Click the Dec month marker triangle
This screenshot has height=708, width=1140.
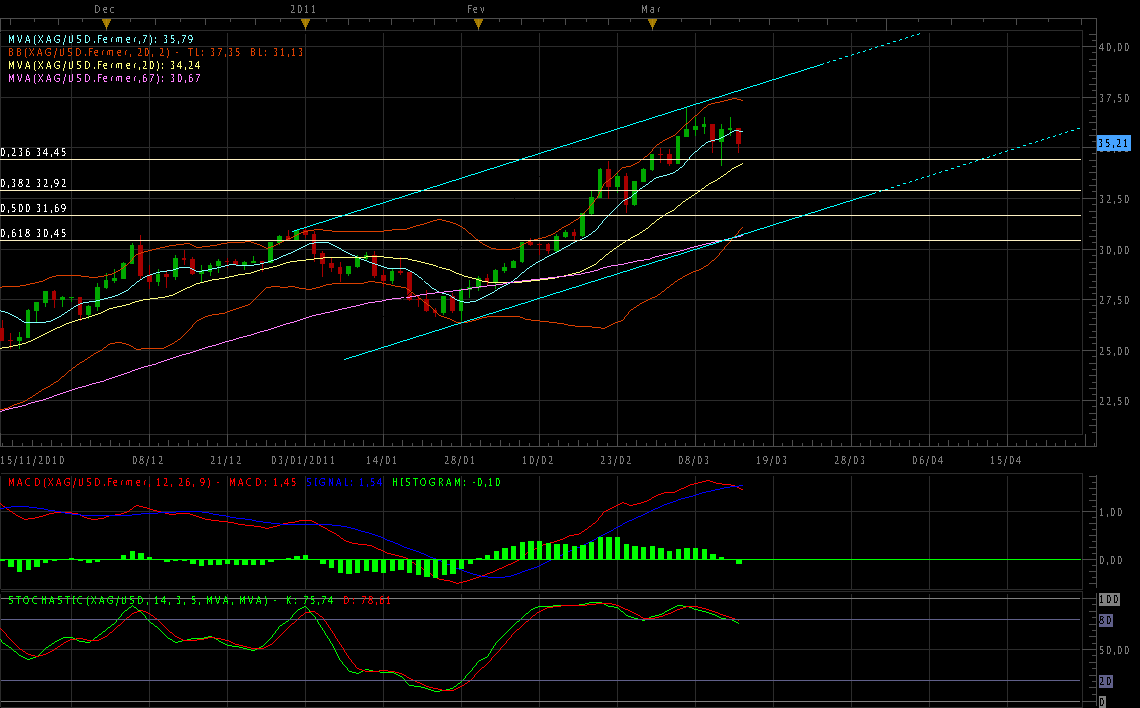pyautogui.click(x=107, y=23)
